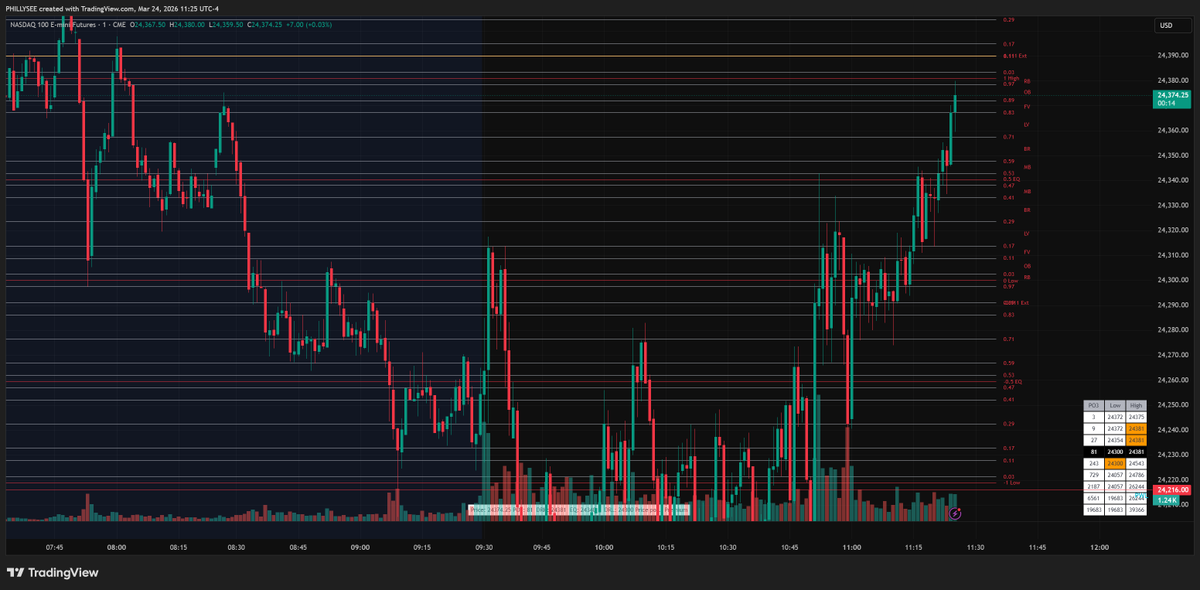Viewport: 1200px width, 590px height.
Task: Click the orange 24300 cell in row 243
Action: pos(1114,464)
